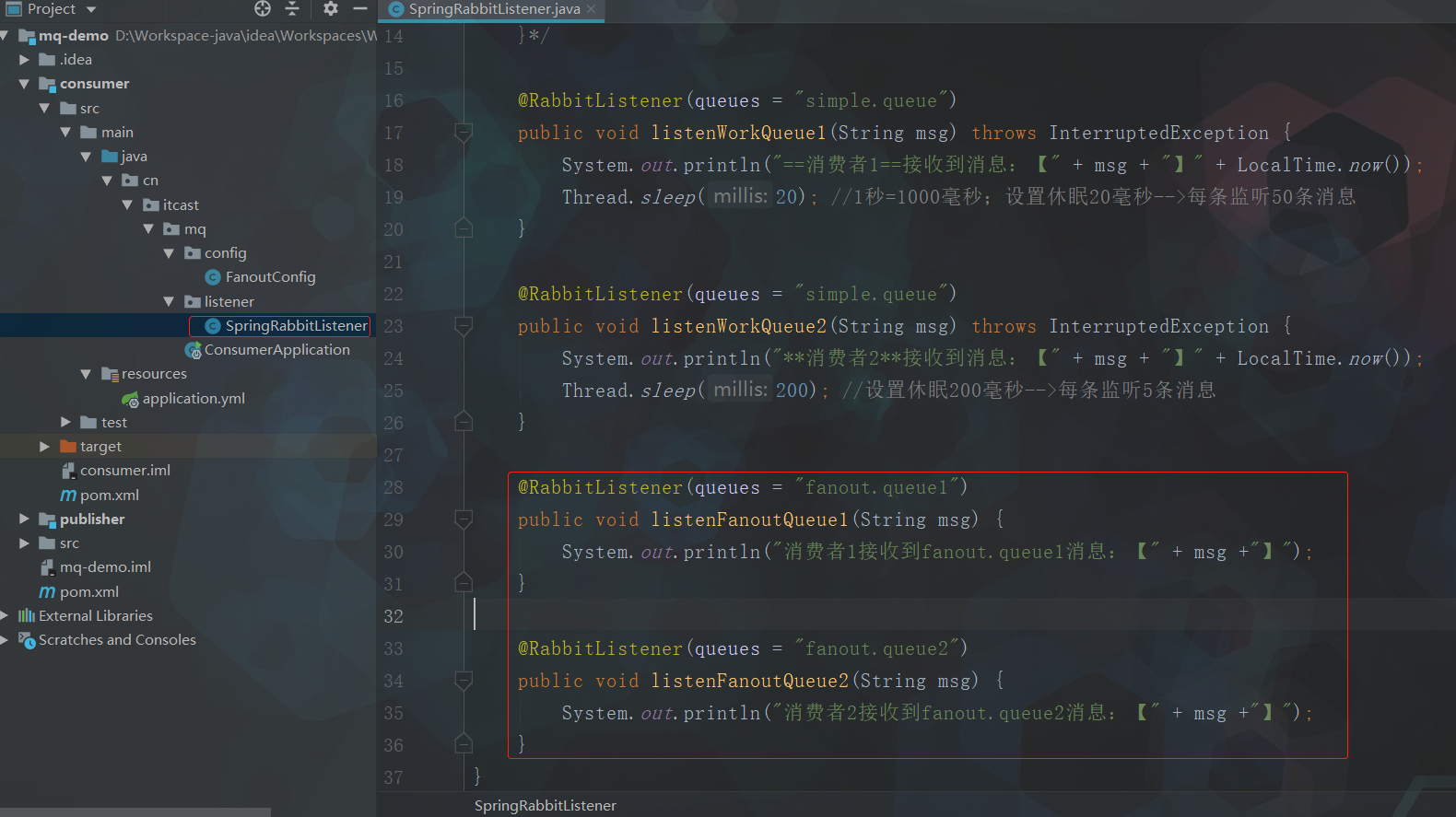Click the listenFanoutQueue1 method name
1456x817 pixels.
pyautogui.click(x=749, y=519)
